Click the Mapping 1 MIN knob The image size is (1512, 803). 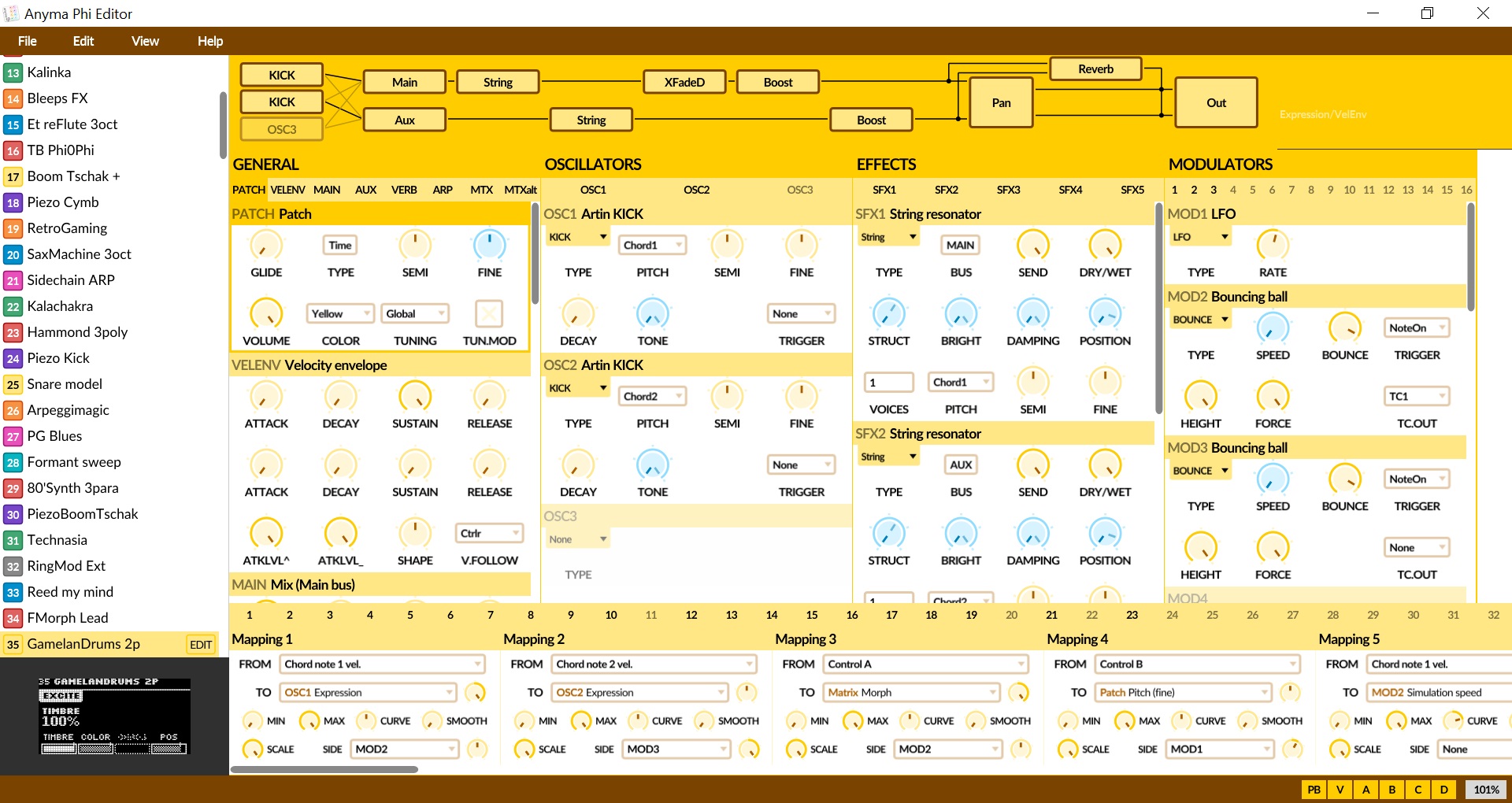(x=252, y=721)
